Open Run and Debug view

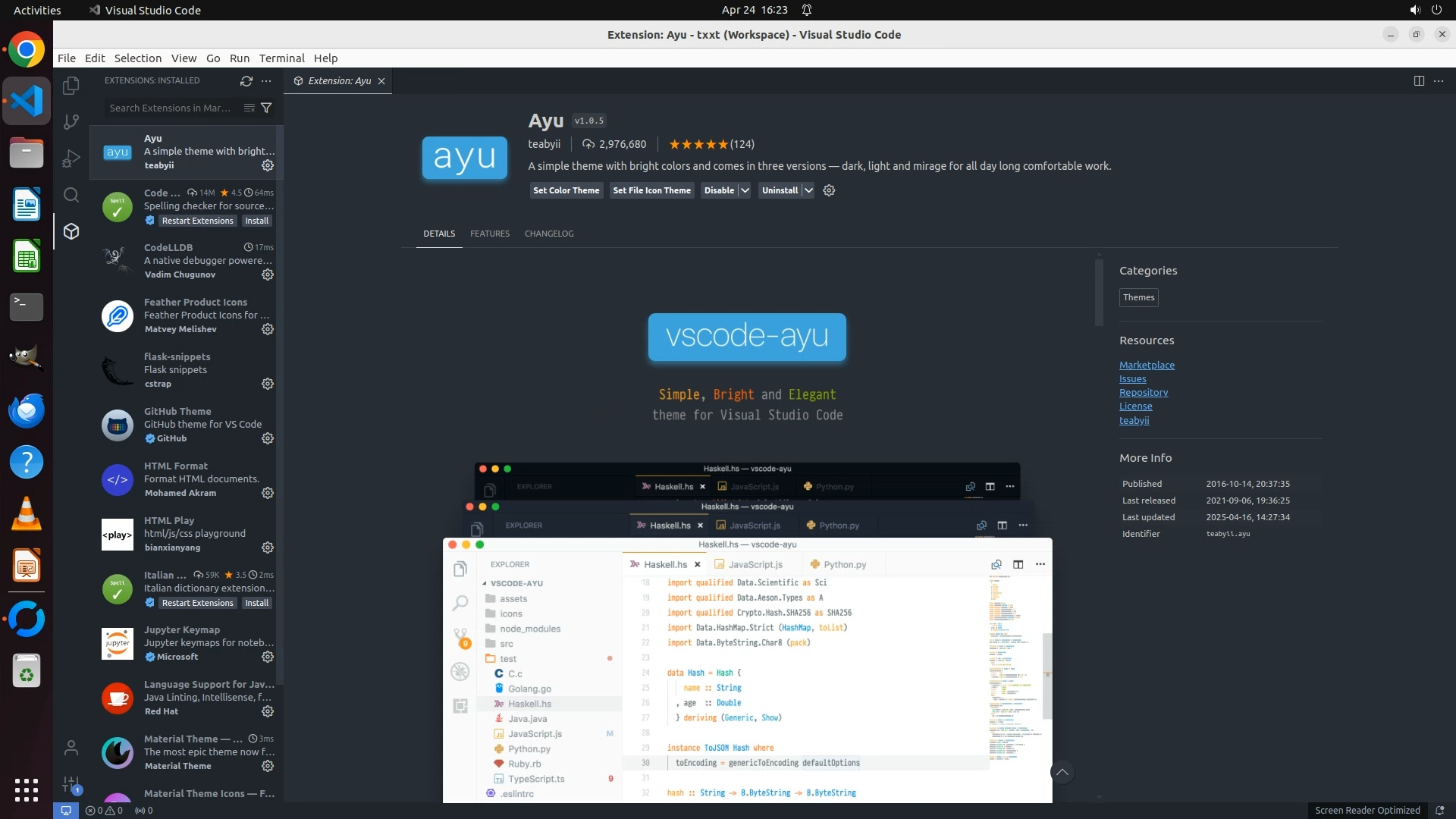(x=71, y=158)
